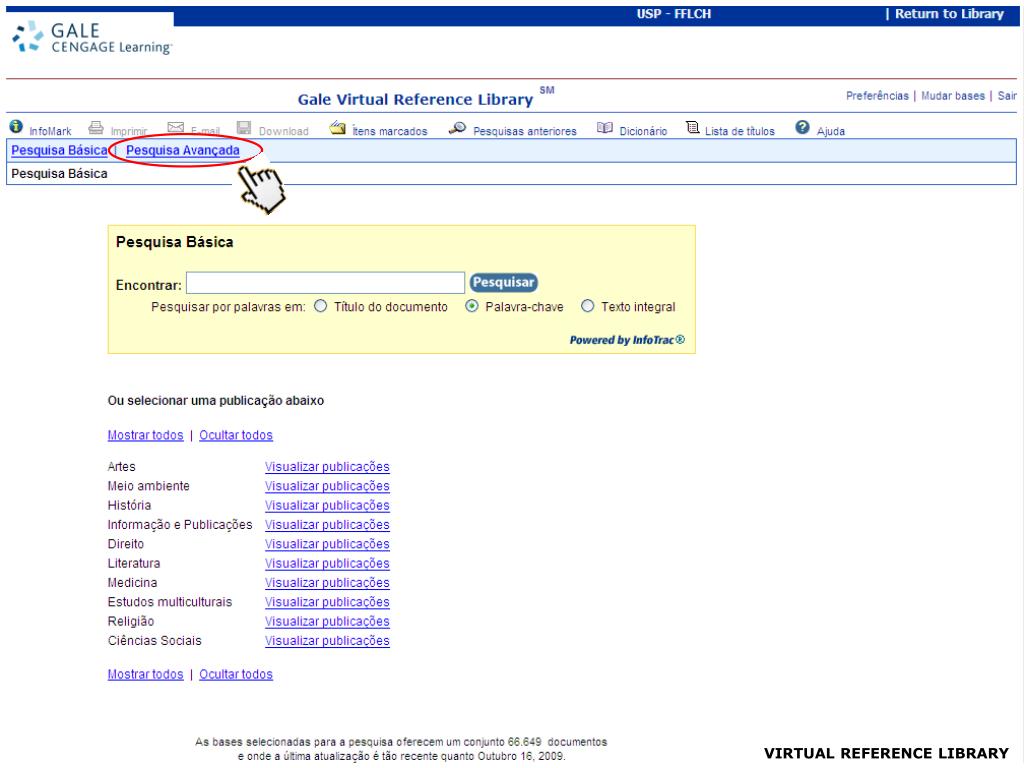View publications for História
The width and height of the screenshot is (1024, 768).
327,505
